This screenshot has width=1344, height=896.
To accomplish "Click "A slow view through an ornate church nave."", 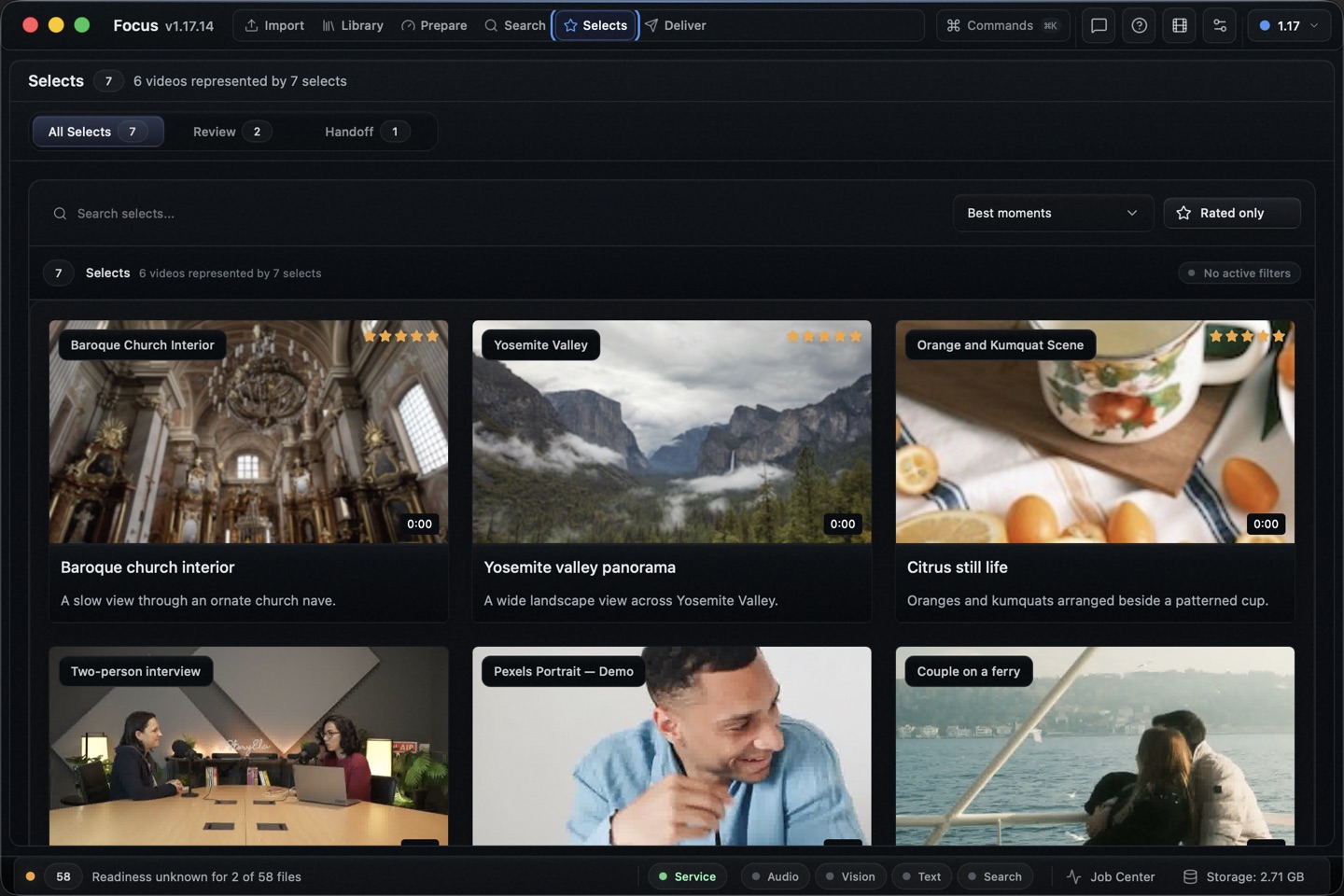I will [x=198, y=601].
